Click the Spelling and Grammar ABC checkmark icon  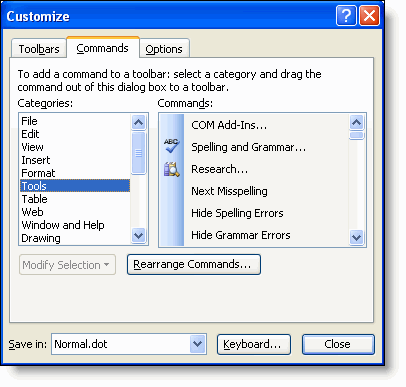[171, 146]
